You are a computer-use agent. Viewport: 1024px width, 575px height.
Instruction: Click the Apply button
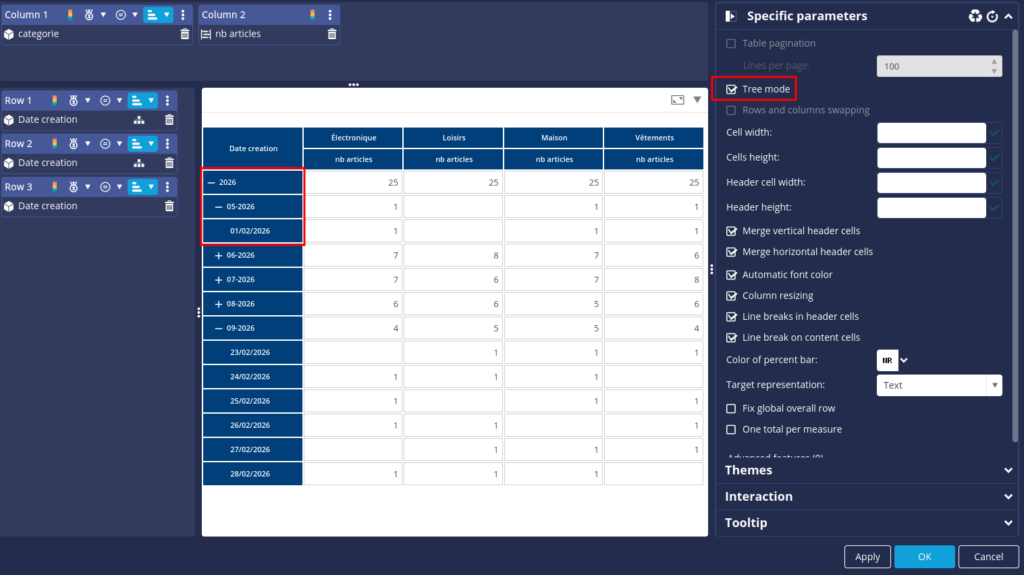867,557
